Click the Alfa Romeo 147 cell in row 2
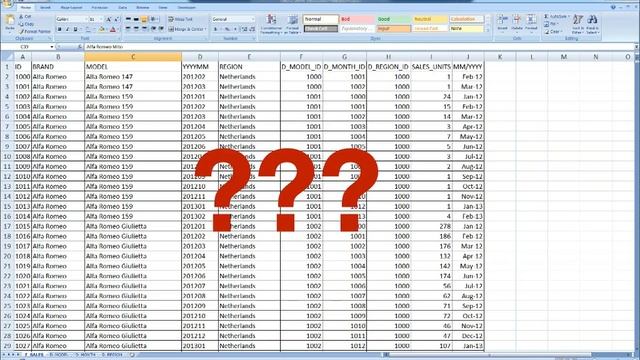The image size is (640, 360). click(133, 76)
